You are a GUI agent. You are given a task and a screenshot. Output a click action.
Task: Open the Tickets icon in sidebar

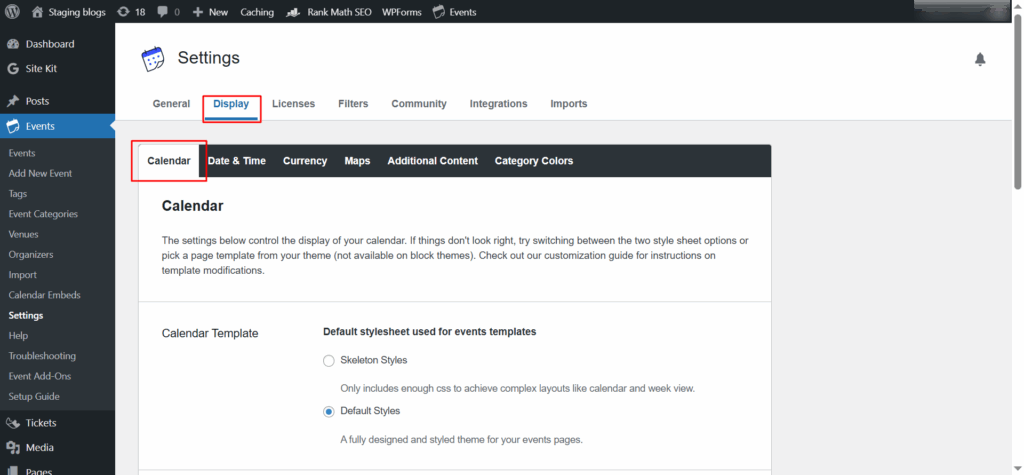pos(13,423)
